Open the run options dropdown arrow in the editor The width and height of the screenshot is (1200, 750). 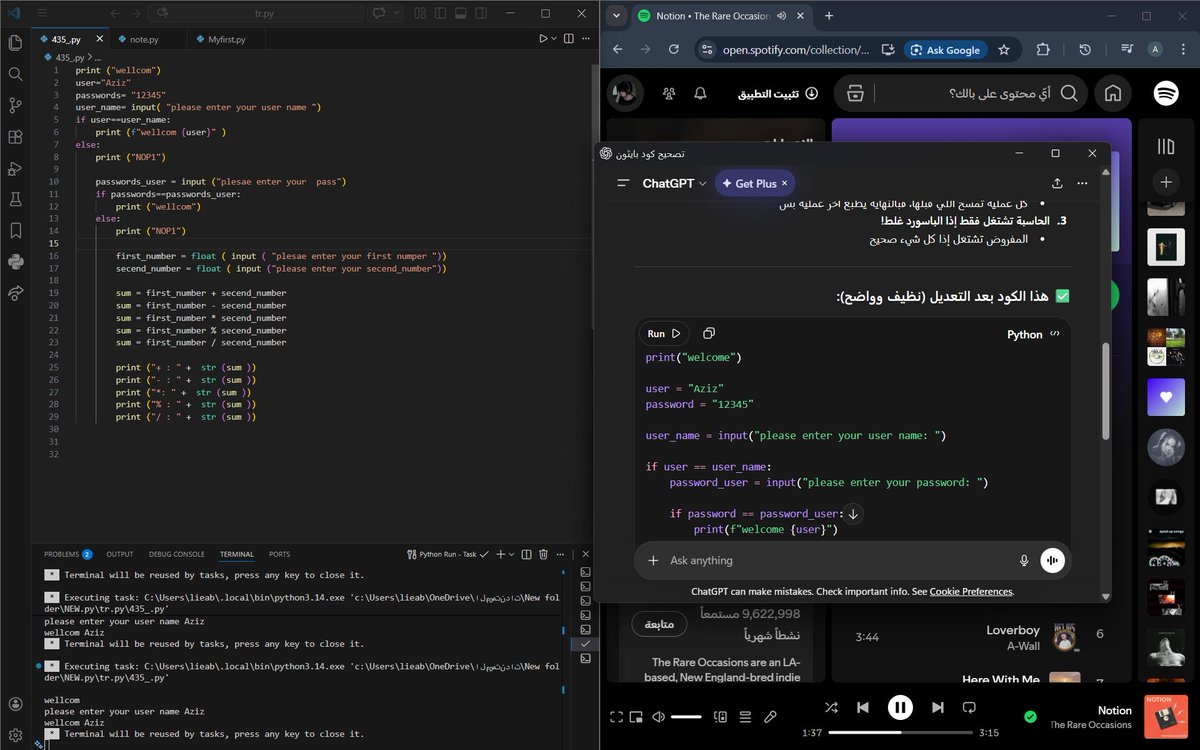pos(556,39)
